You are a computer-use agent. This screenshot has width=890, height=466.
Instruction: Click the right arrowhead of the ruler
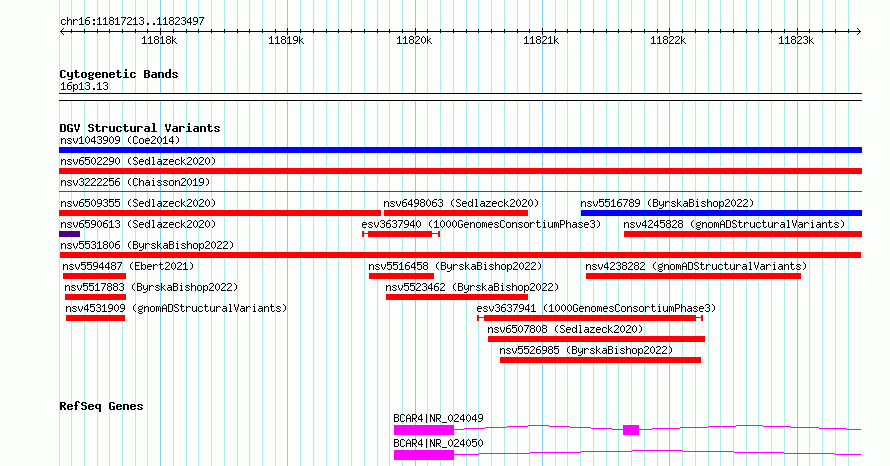(858, 32)
